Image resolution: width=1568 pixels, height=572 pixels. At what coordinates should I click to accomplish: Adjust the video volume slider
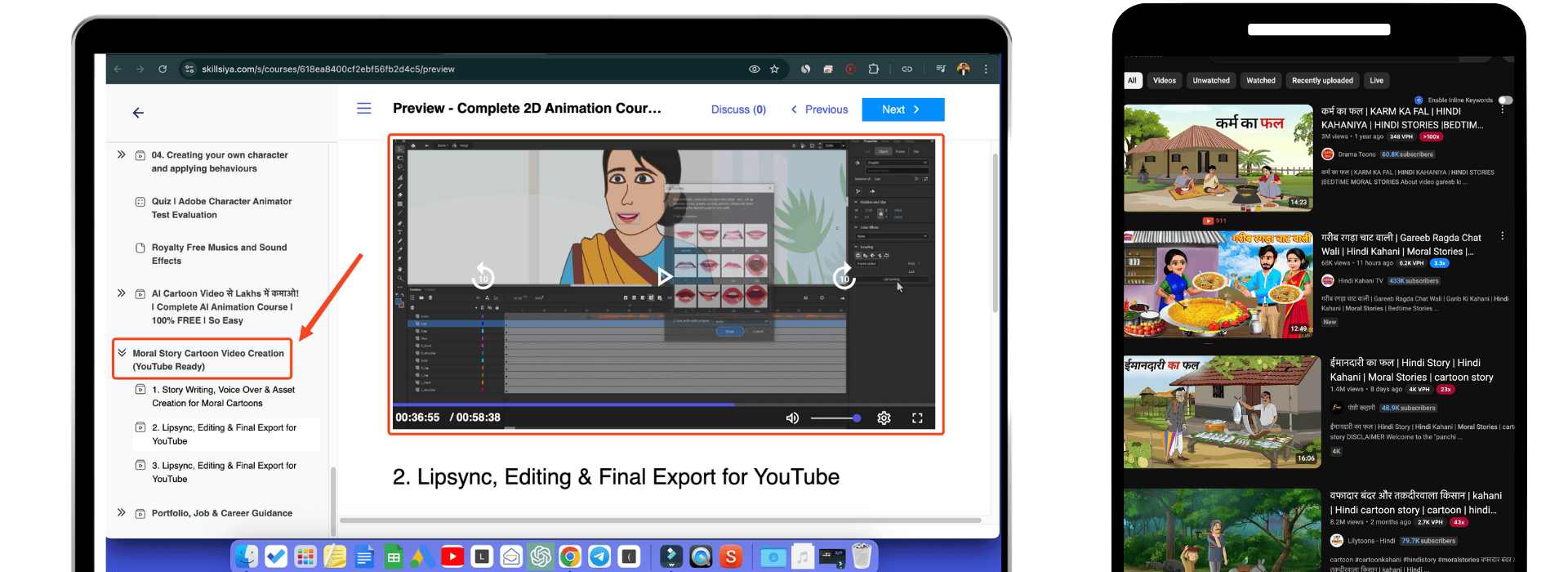[x=835, y=418]
